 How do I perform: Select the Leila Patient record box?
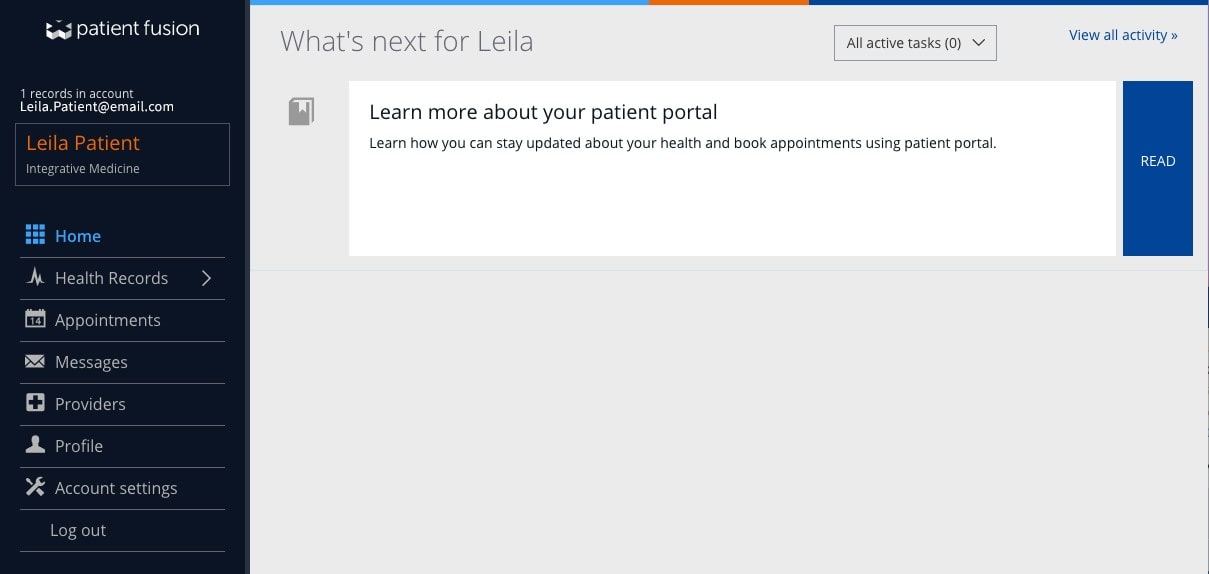click(x=123, y=154)
